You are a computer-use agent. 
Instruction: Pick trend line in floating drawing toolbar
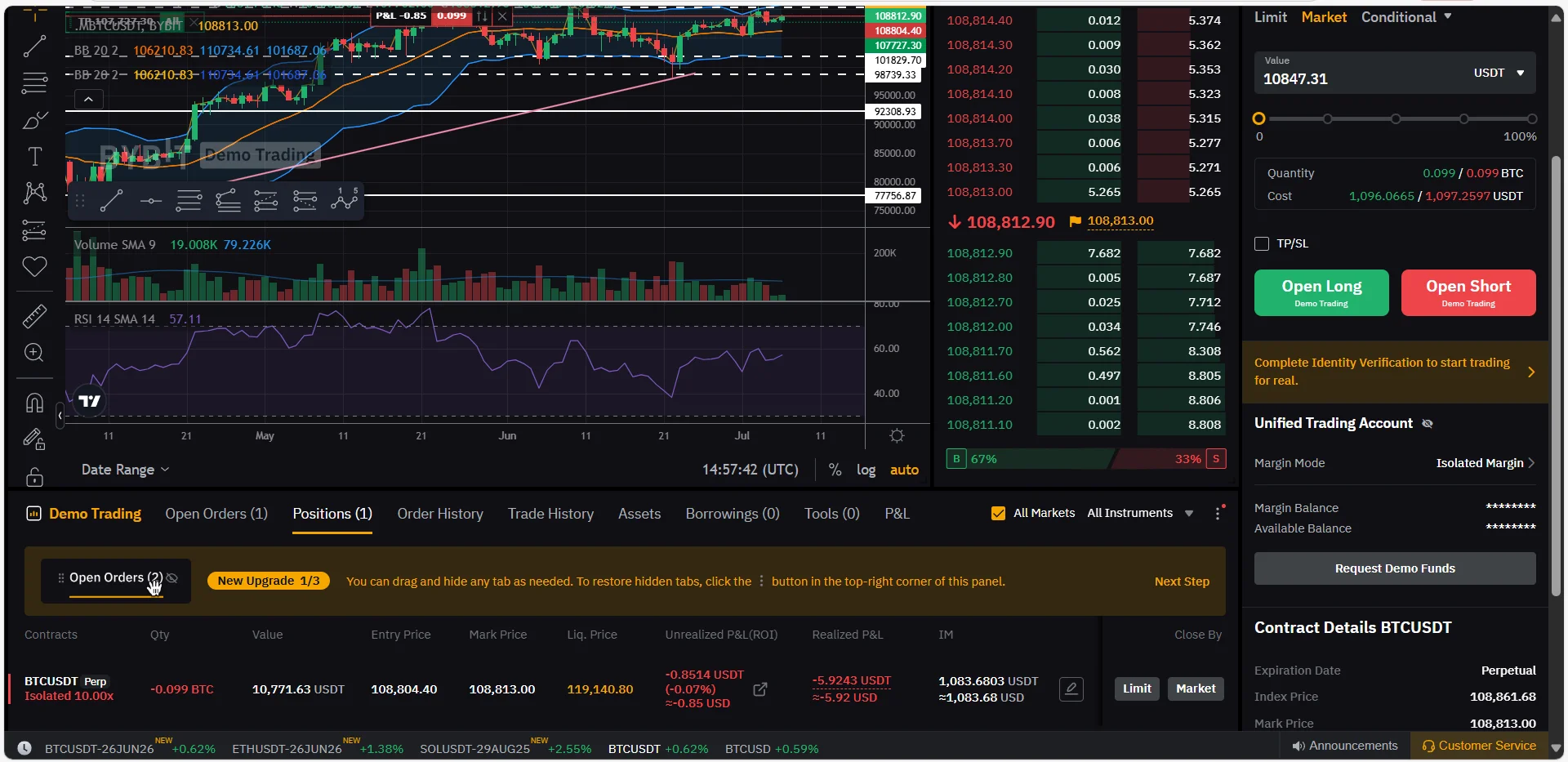click(112, 200)
